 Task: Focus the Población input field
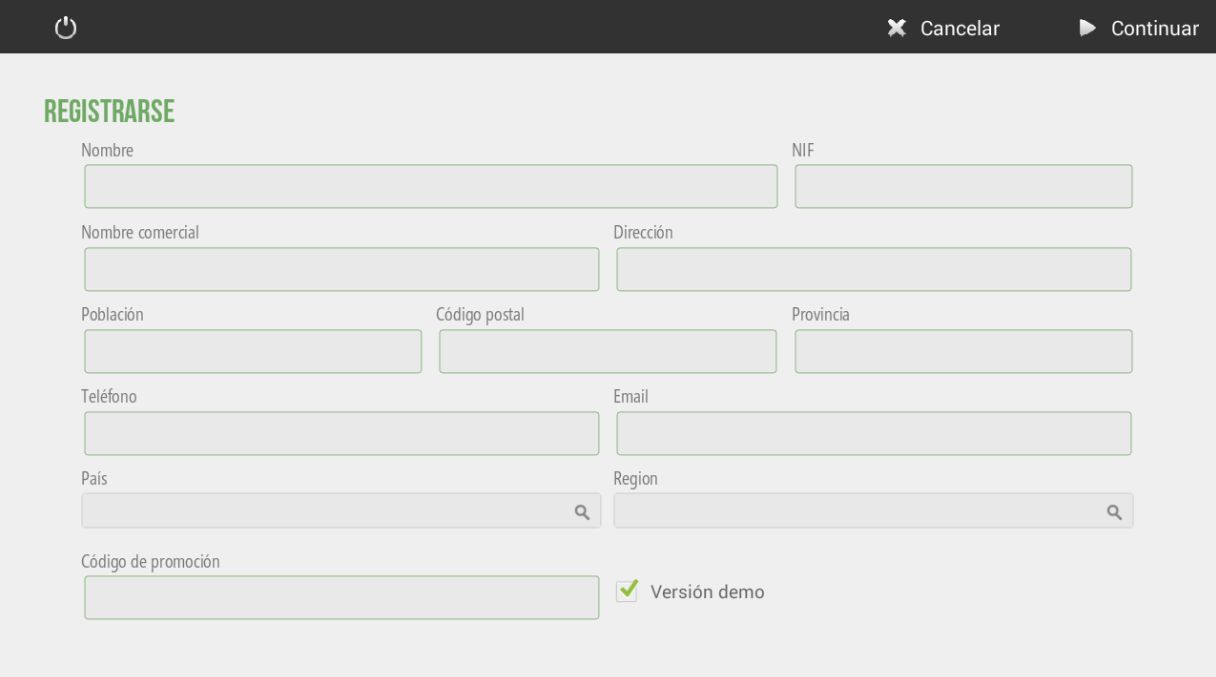[253, 351]
